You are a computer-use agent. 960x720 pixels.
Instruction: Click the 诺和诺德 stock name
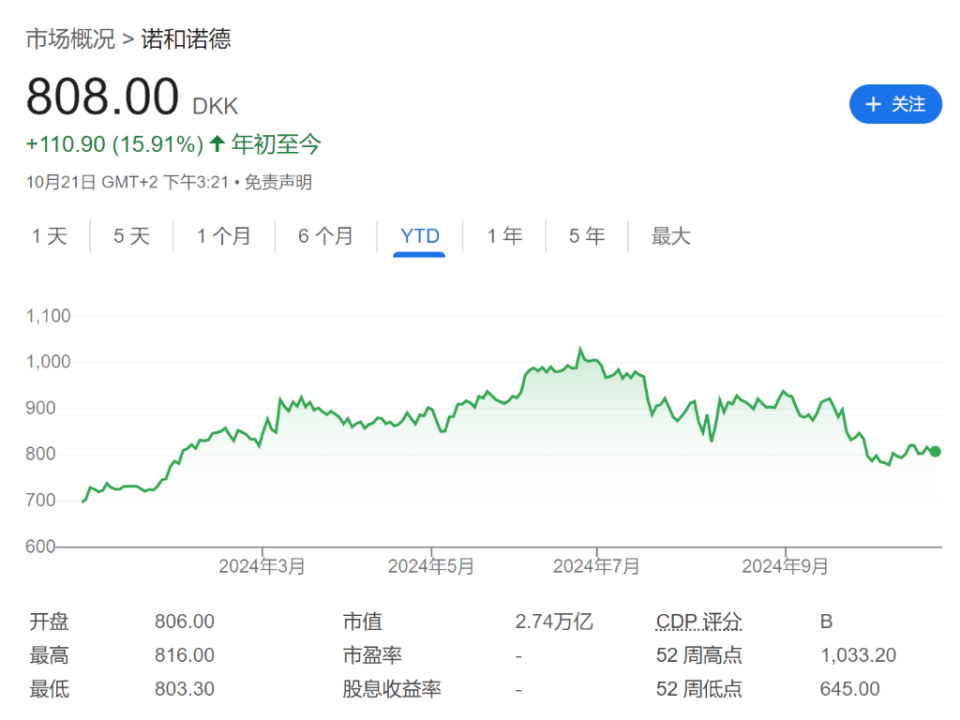click(x=186, y=39)
